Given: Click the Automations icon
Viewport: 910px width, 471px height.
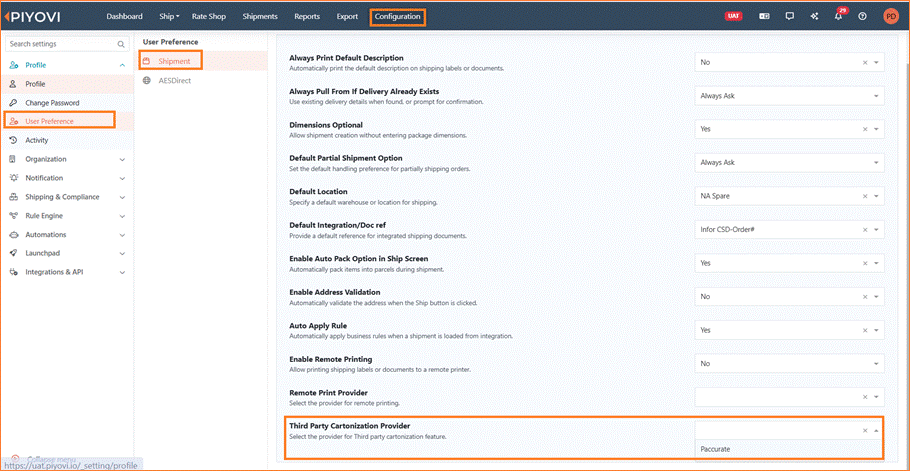Looking at the screenshot, I should tap(13, 234).
